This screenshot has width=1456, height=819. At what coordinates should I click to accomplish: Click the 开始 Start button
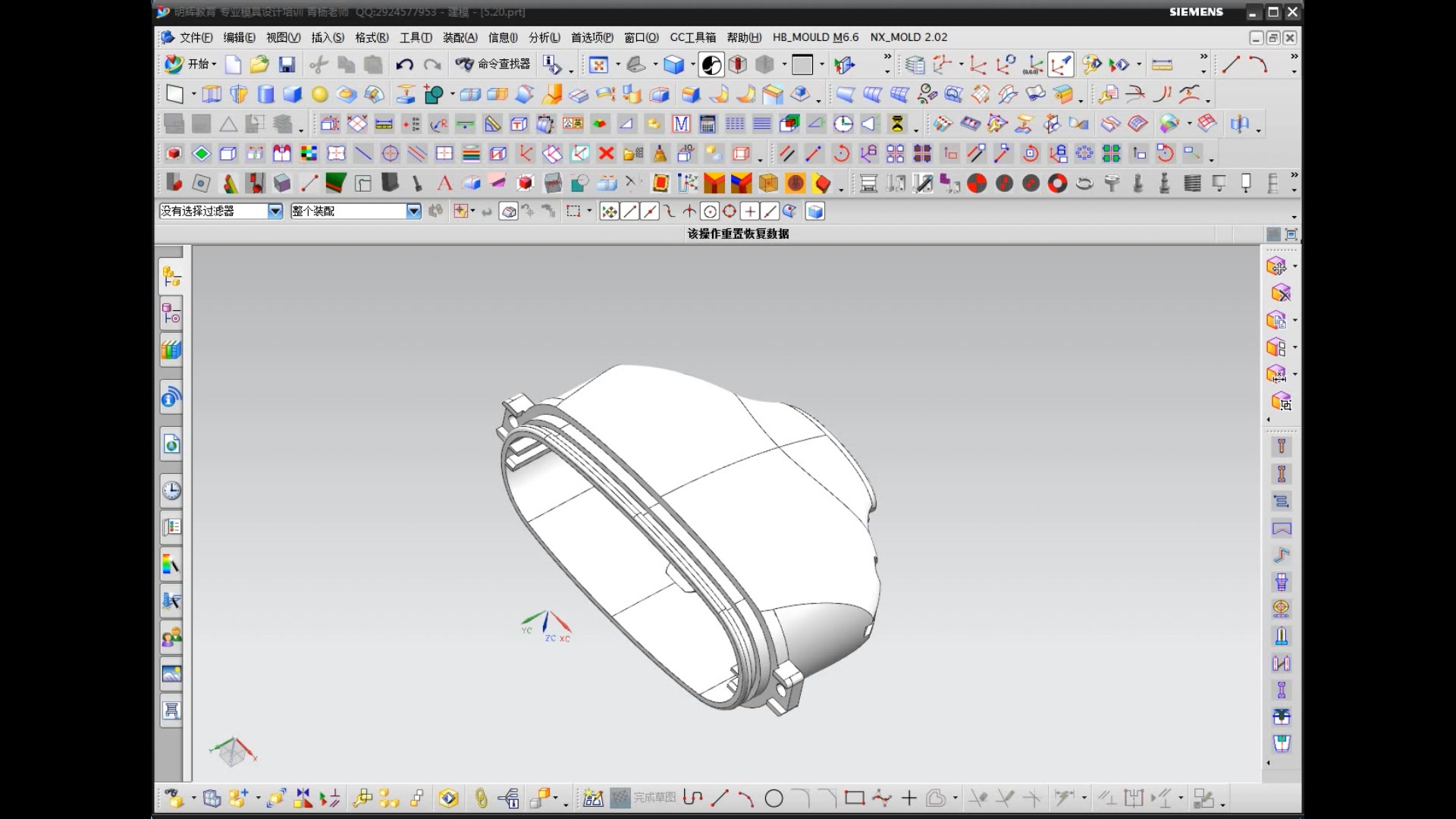[x=190, y=64]
